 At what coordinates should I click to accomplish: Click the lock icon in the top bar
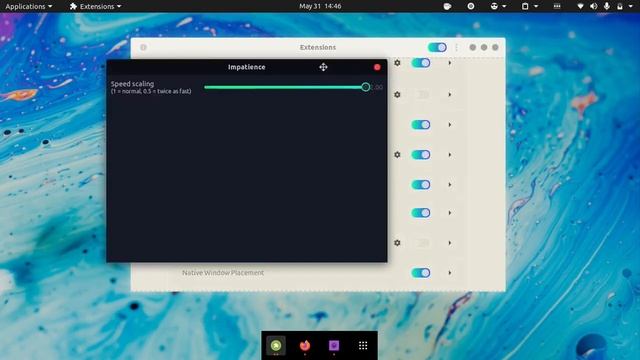[x=620, y=6]
